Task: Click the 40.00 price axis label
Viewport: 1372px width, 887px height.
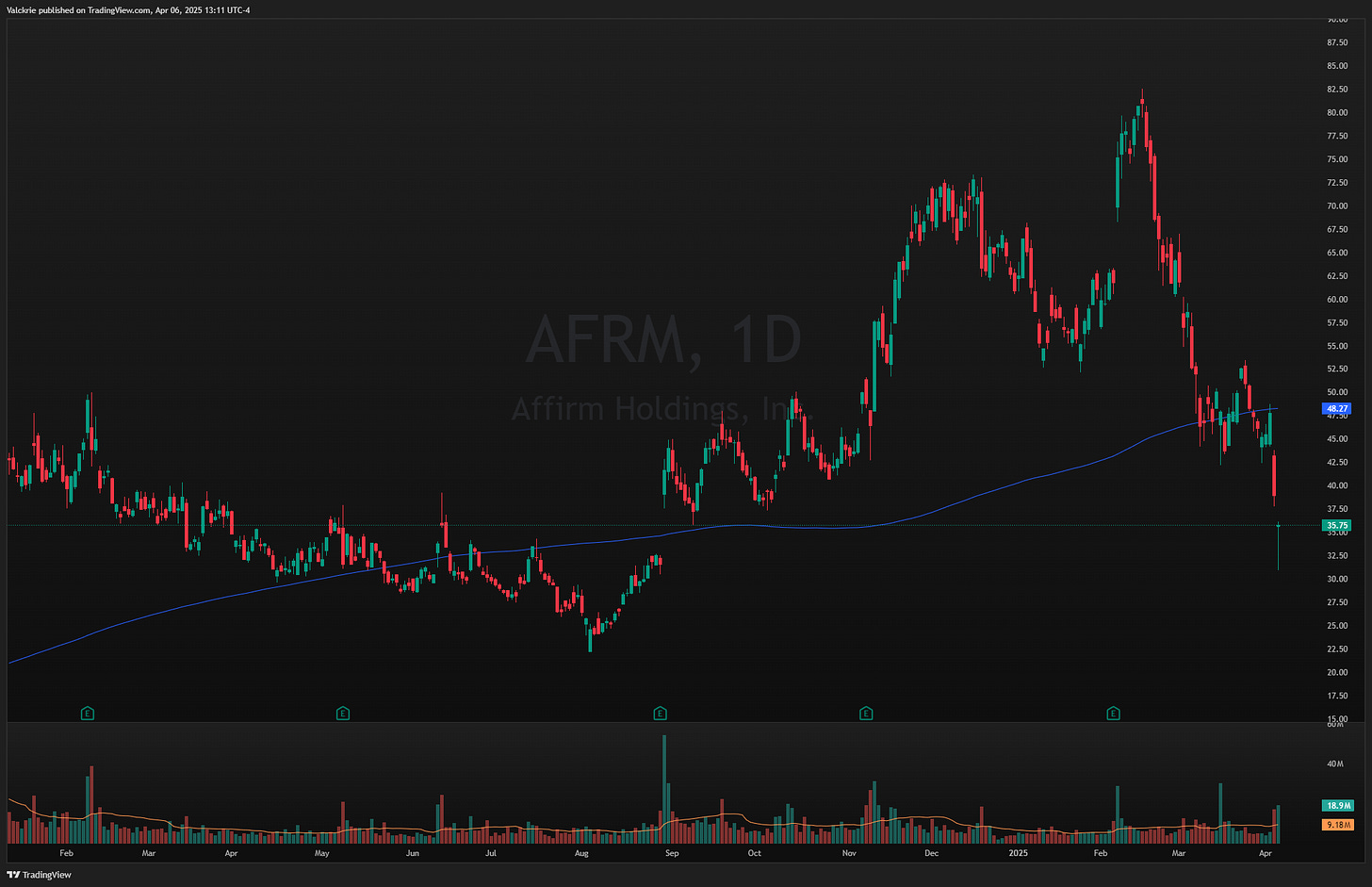Action: [x=1337, y=485]
